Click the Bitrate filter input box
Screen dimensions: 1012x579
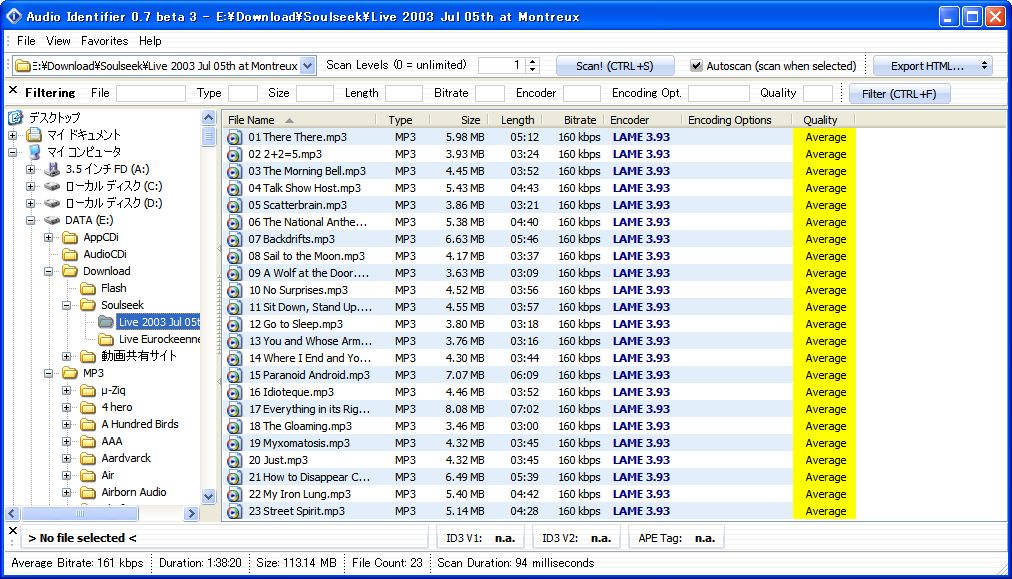point(490,94)
